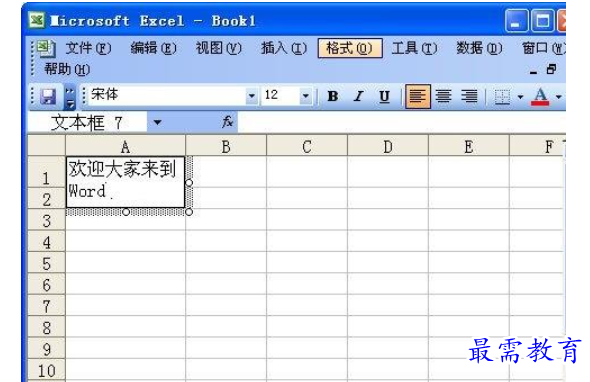
Task: Click the Select All corner box
Action: pyautogui.click(x=47, y=146)
